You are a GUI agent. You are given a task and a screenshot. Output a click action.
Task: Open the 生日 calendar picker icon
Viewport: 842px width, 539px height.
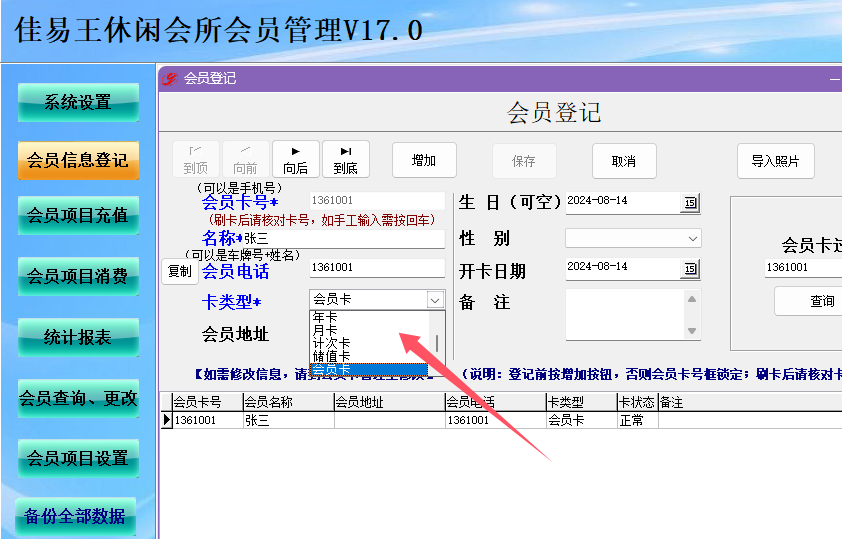[x=690, y=203]
